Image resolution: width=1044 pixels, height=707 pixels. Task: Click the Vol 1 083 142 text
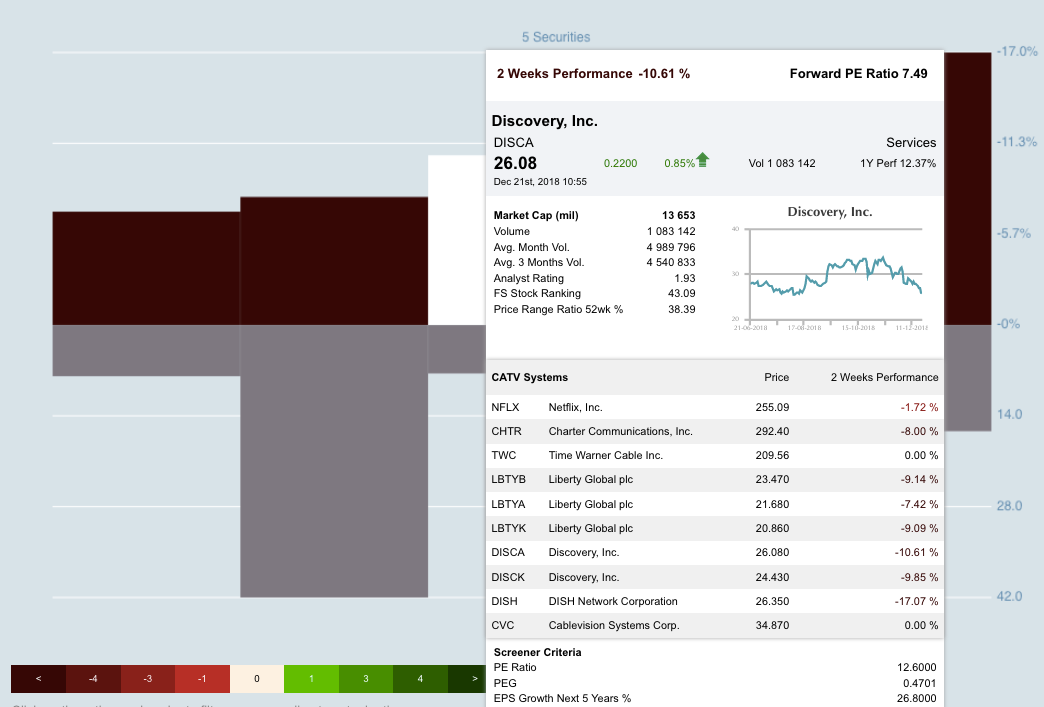click(782, 163)
